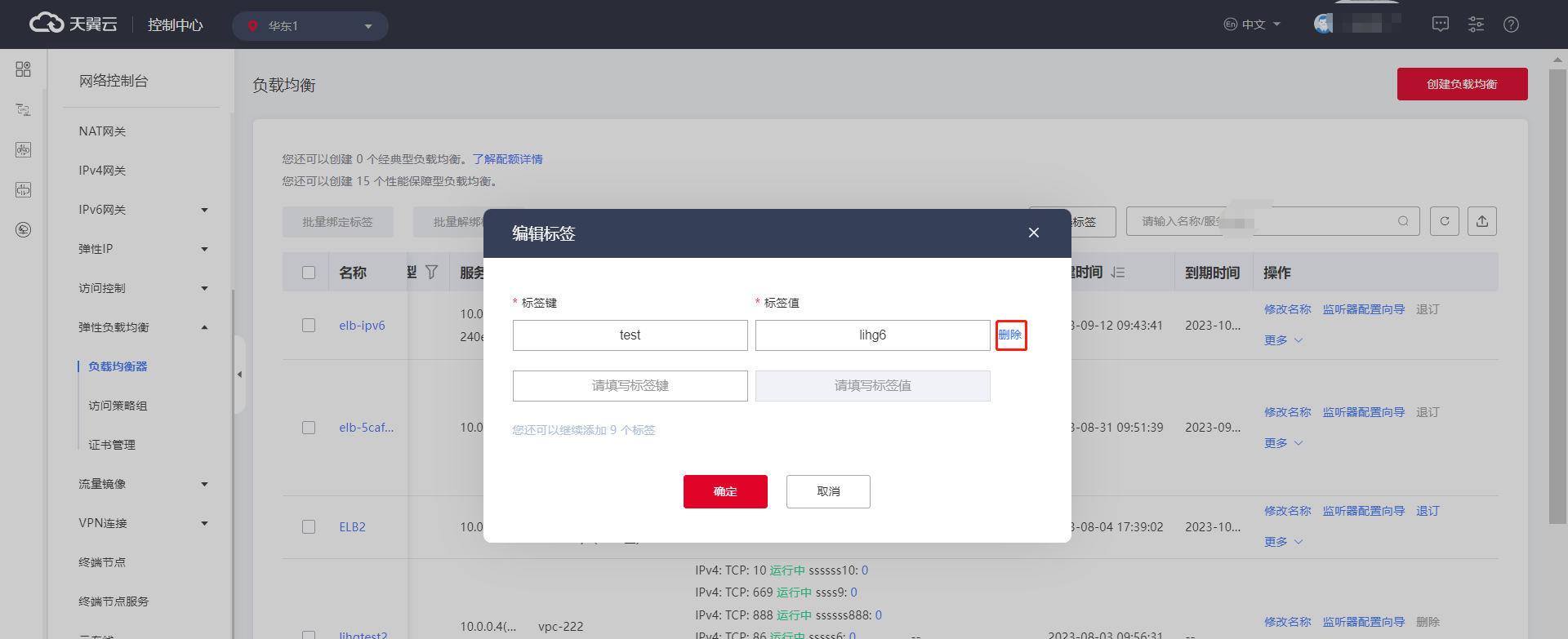Screen dimensions: 1568x639
Task: Open 监听器配置向导 for ELB2 row
Action: click(1364, 511)
